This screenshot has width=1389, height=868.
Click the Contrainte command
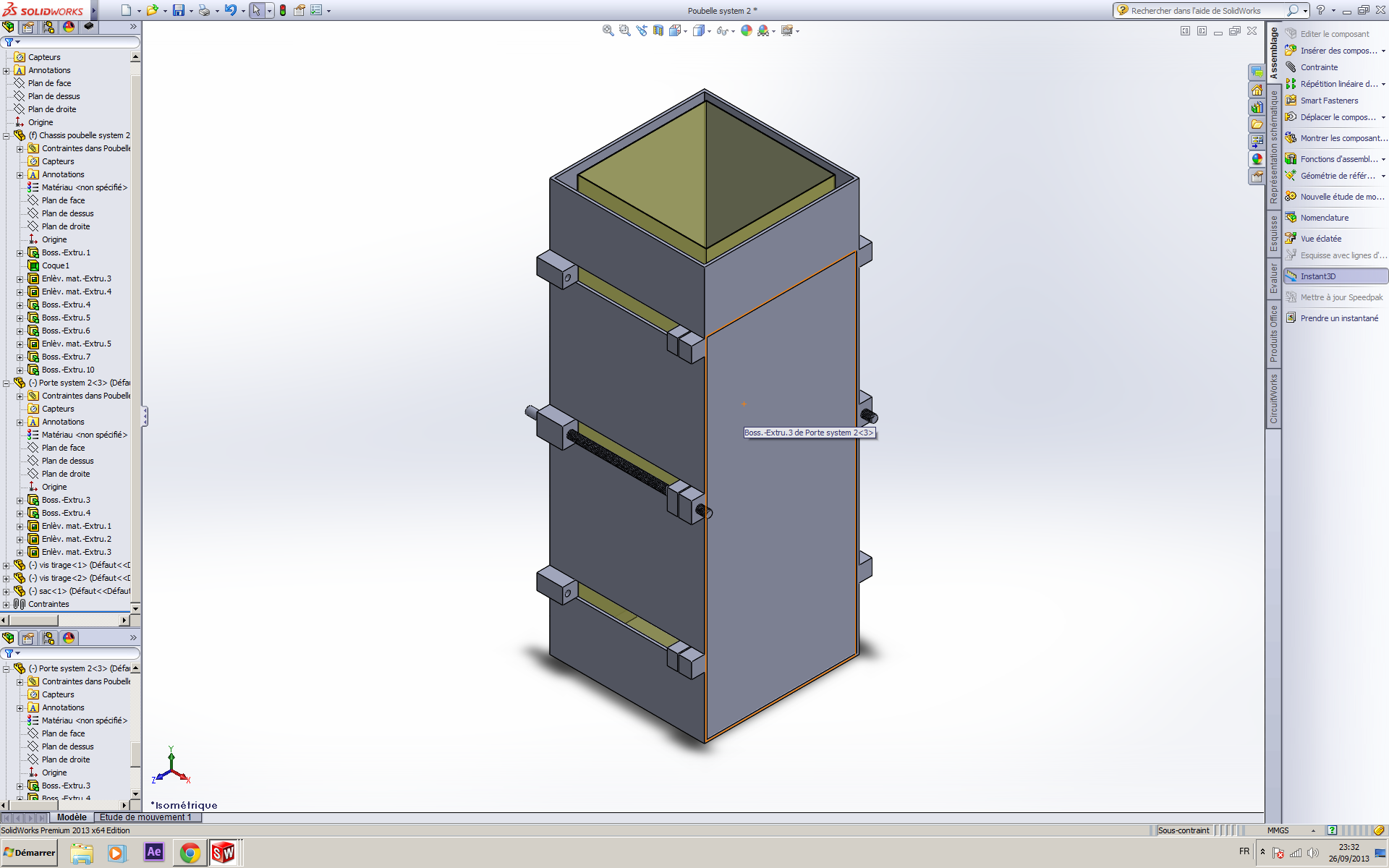1319,67
